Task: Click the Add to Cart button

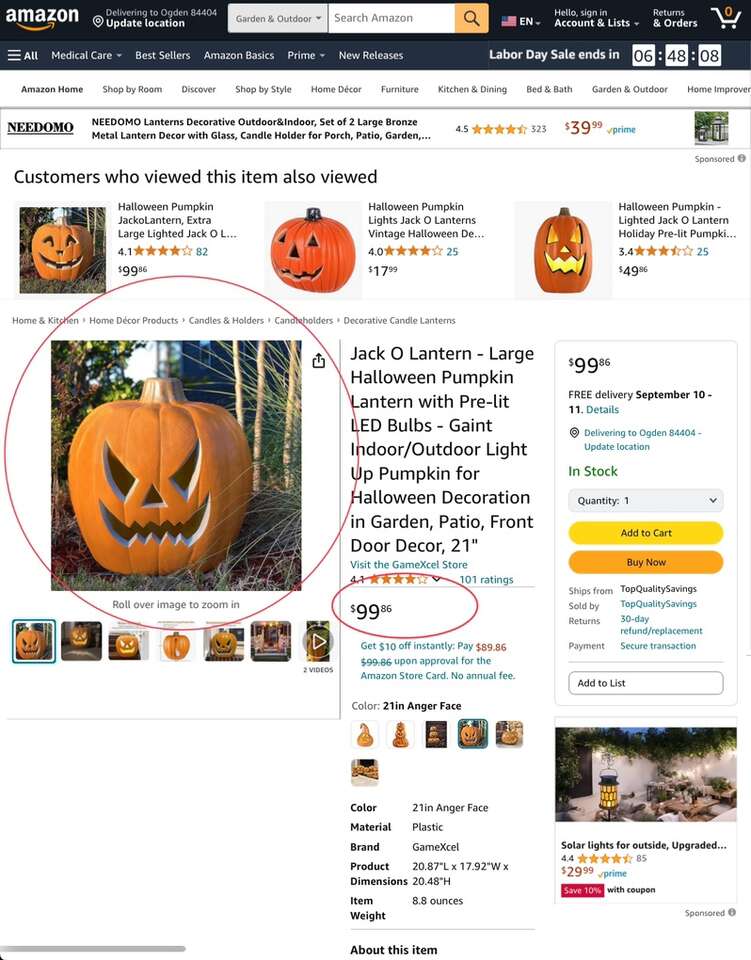Action: tap(646, 533)
